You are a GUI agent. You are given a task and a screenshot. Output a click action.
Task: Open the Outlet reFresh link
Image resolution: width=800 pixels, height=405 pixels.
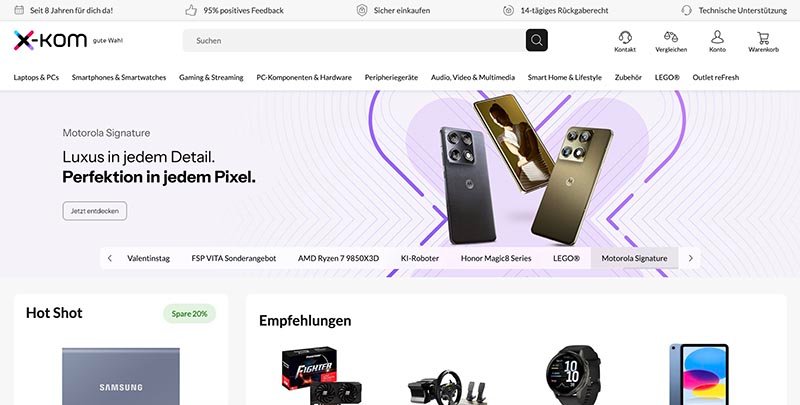pos(716,78)
